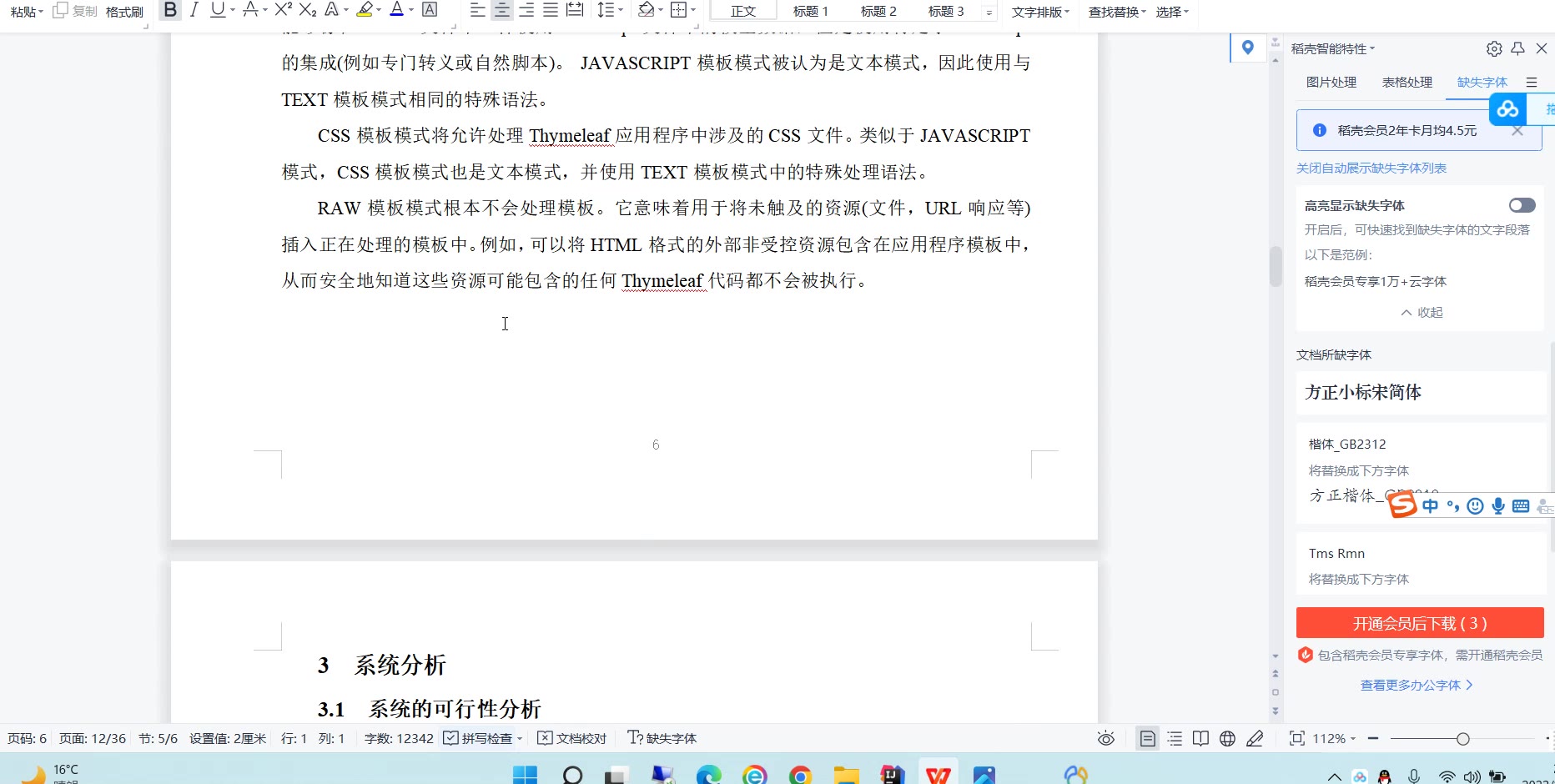
Task: Collapse the section with 收起
Action: pos(1422,312)
